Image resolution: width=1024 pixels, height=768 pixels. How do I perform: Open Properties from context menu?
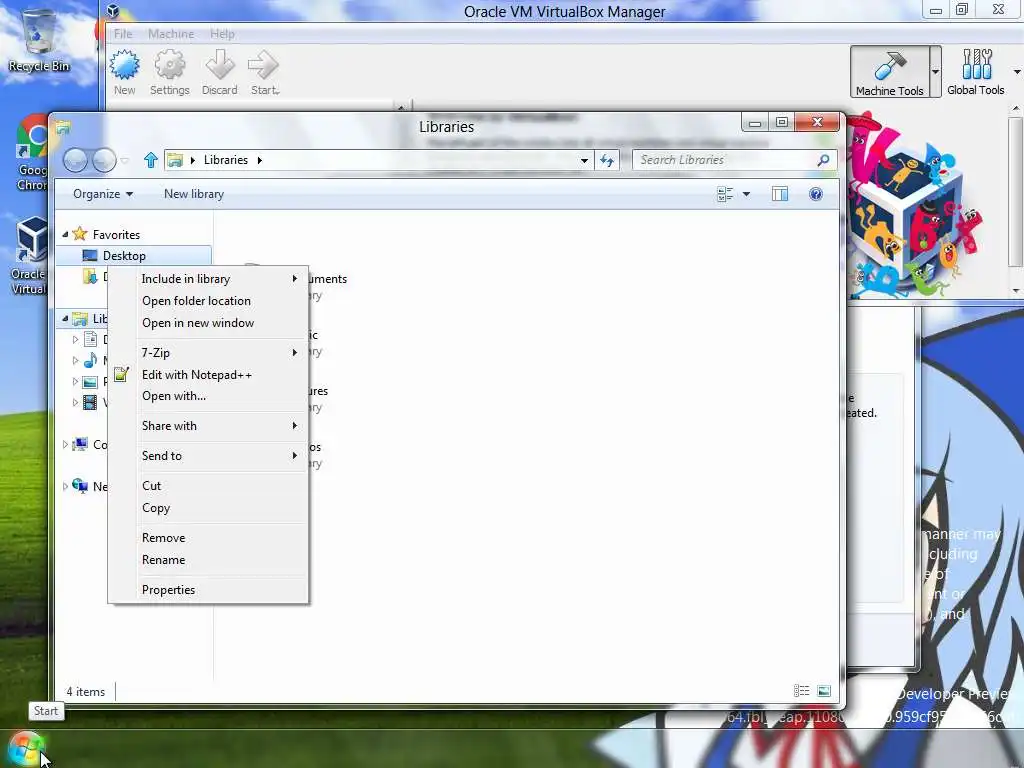208,590
